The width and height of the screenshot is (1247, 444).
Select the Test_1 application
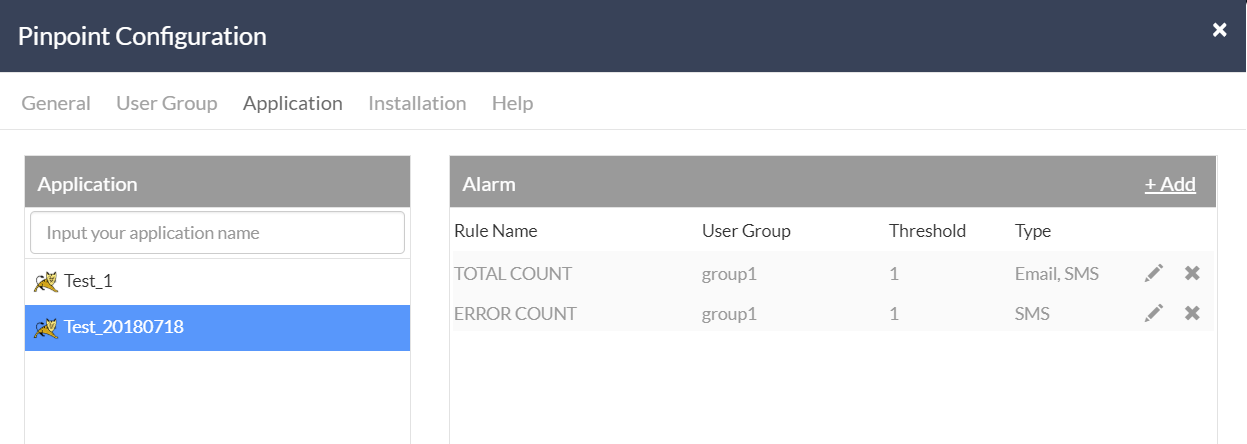click(217, 281)
